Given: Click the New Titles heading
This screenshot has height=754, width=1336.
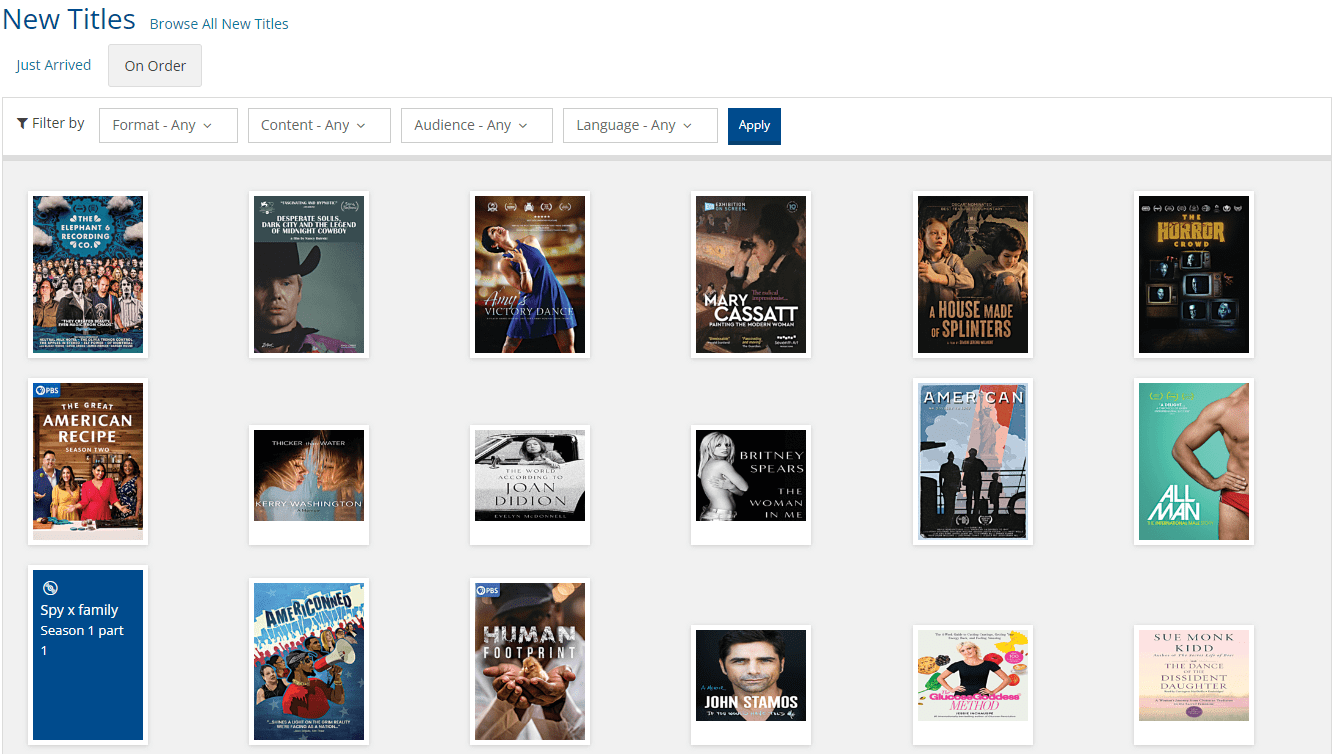Looking at the screenshot, I should coord(69,19).
